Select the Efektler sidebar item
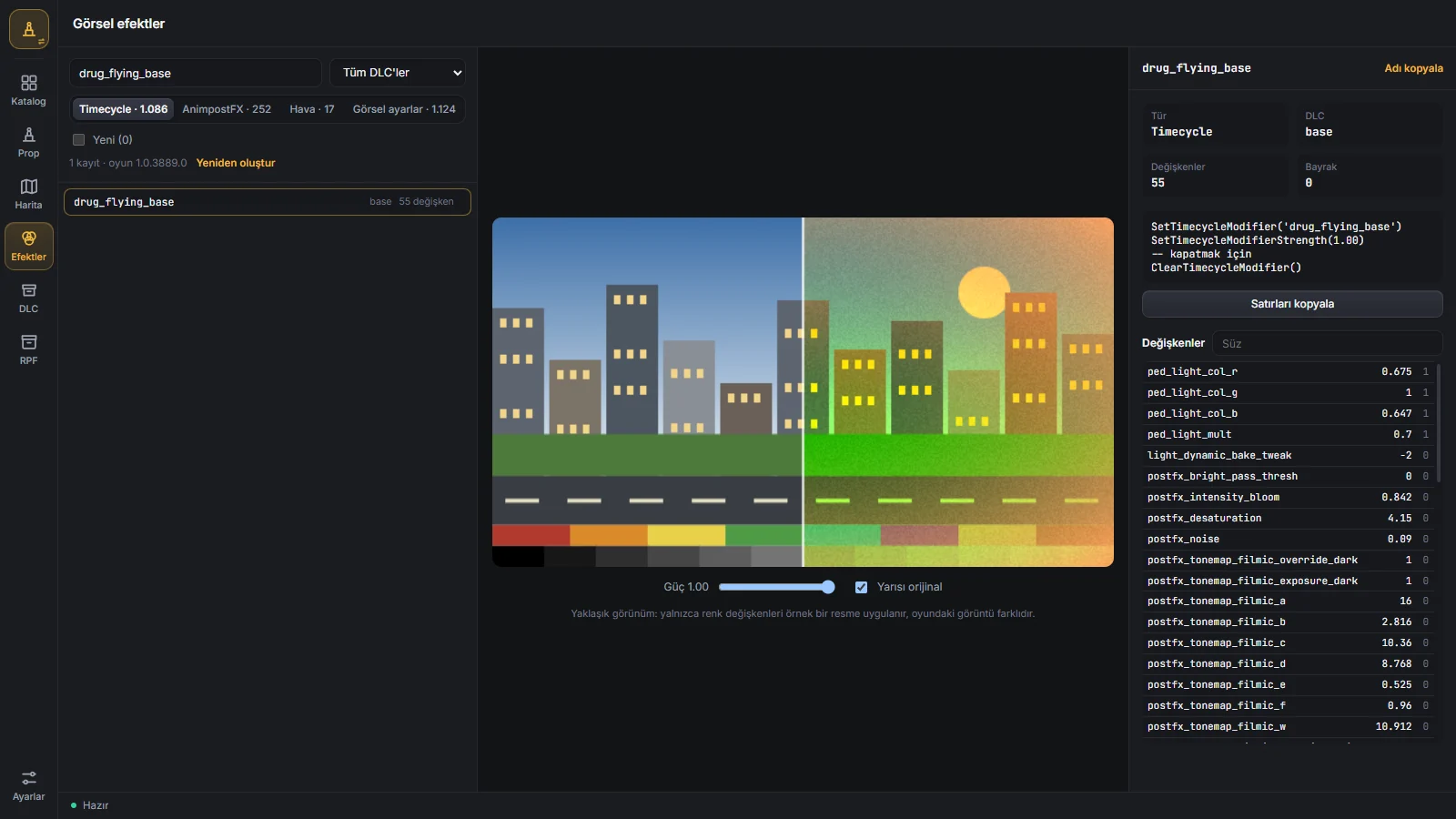Viewport: 1456px width, 819px height. pos(29,246)
